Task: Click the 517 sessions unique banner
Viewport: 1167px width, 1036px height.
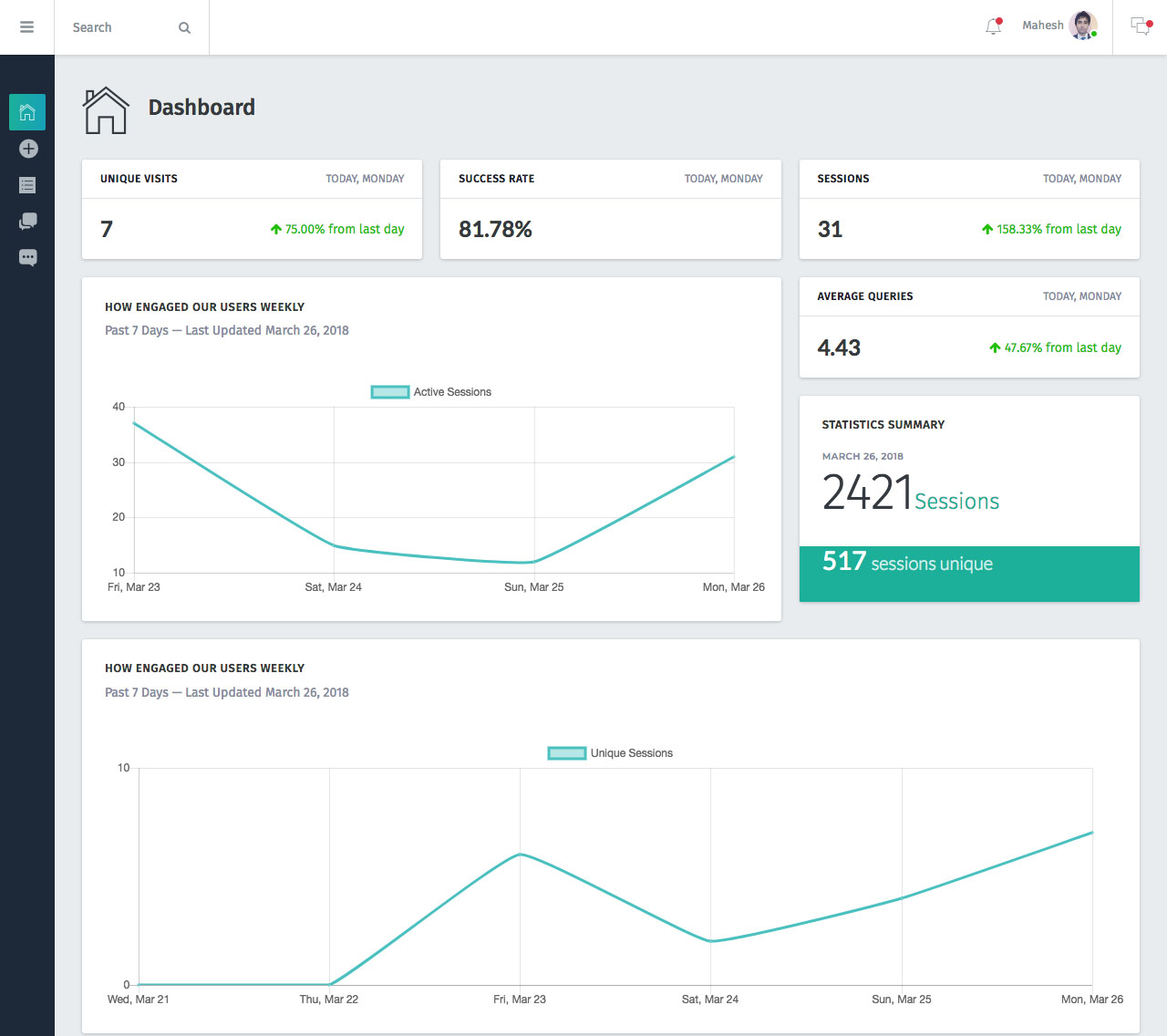Action: click(x=969, y=574)
